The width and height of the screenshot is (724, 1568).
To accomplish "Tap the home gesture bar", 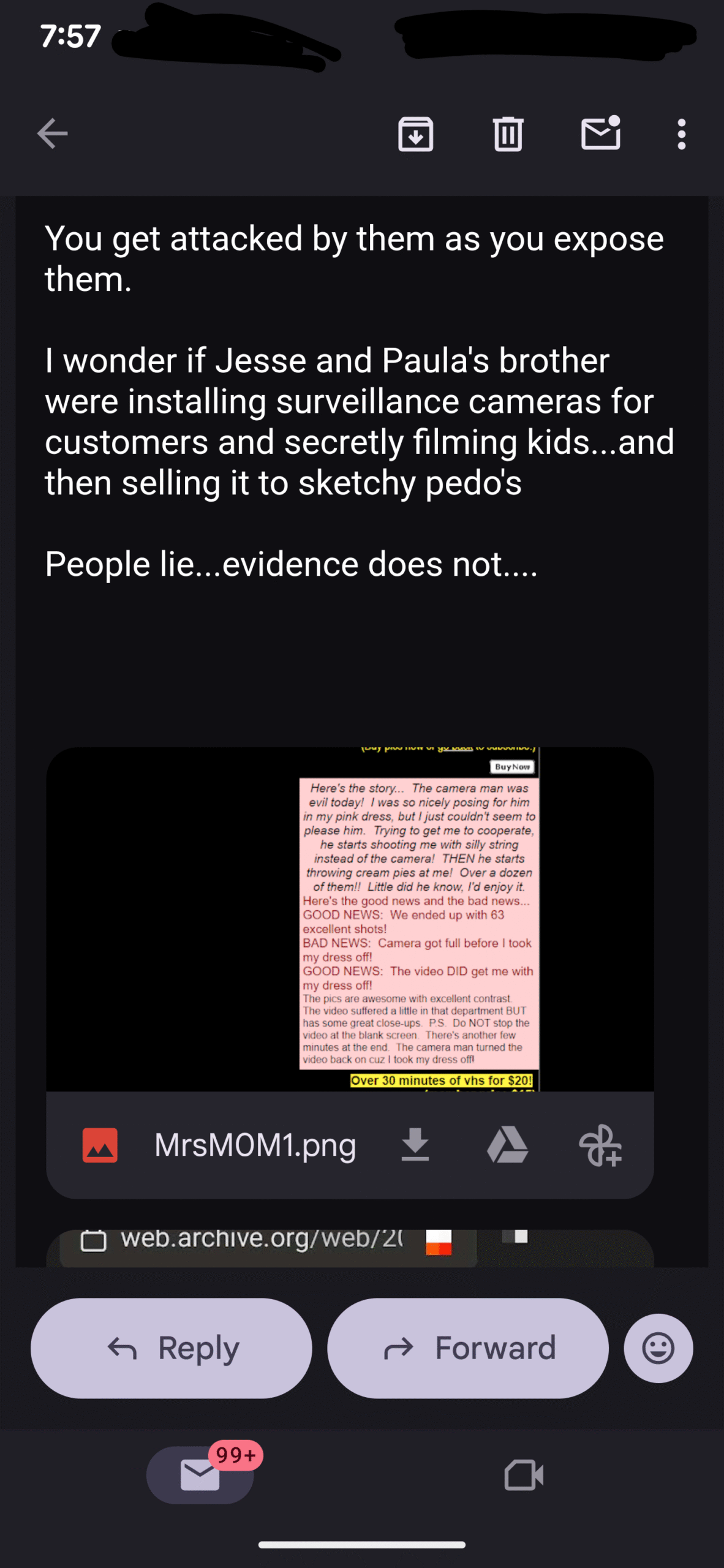I will 362,1544.
